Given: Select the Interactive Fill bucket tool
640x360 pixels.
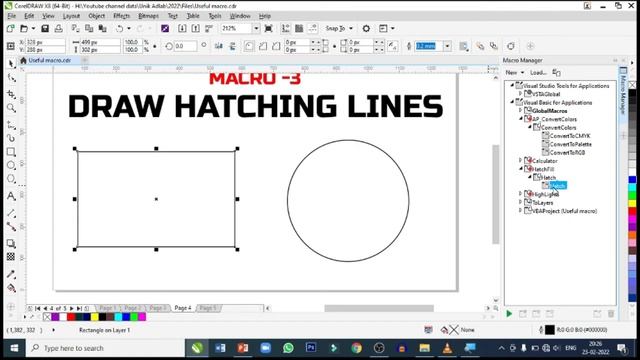Looking at the screenshot, I should [11, 288].
